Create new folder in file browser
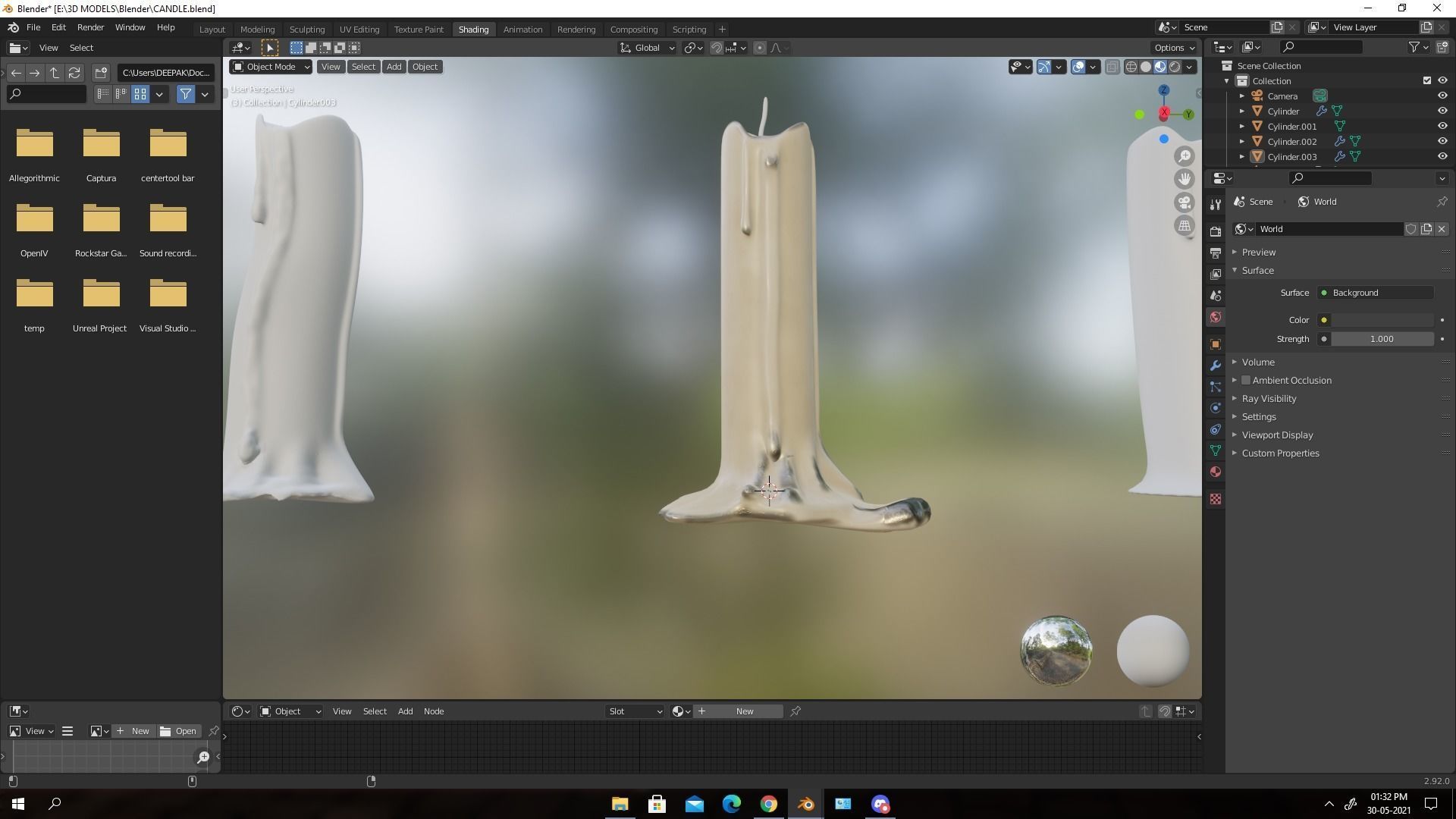Viewport: 1456px width, 819px height. pos(101,73)
